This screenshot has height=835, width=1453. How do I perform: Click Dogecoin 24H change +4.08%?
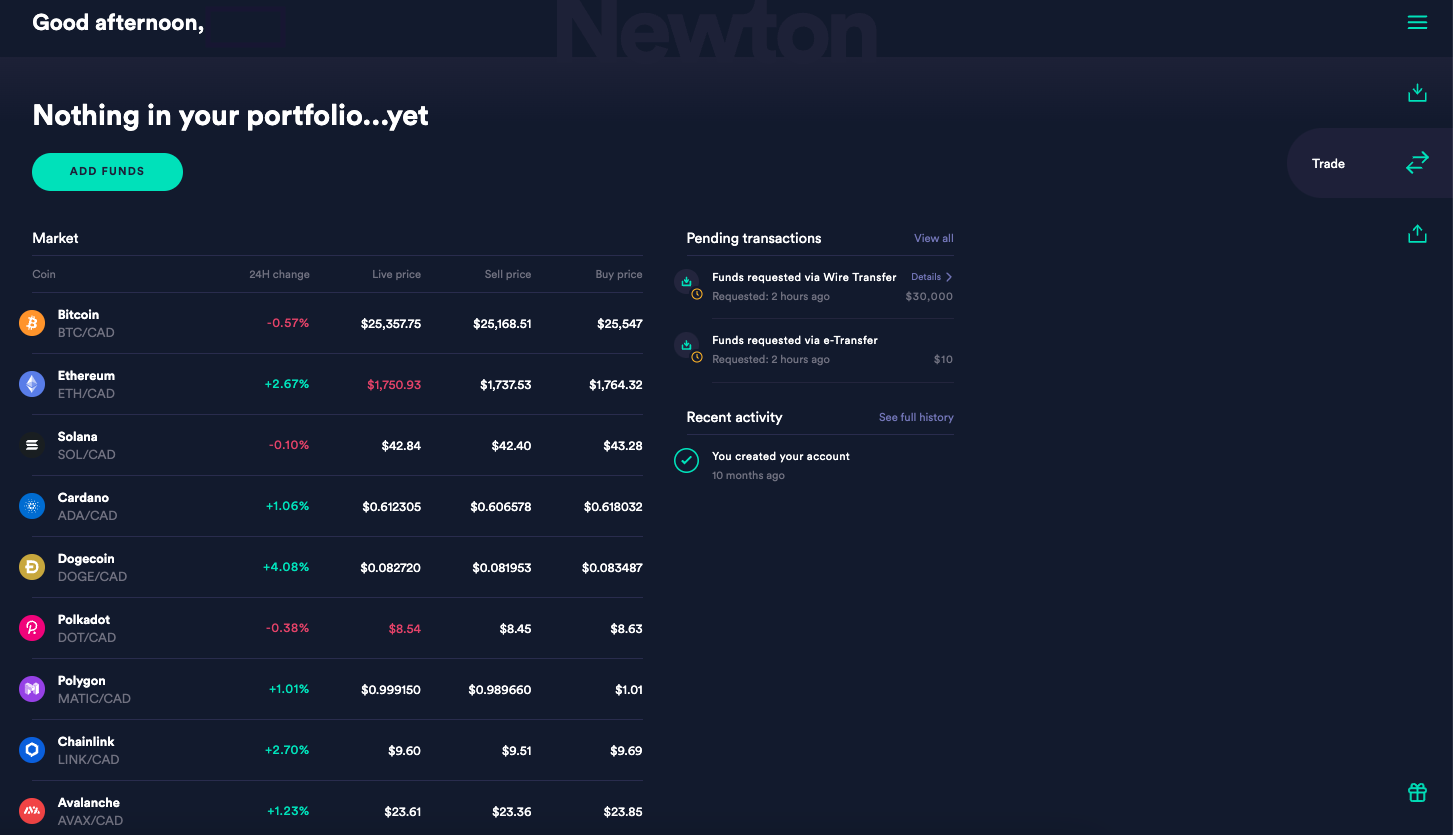tap(286, 567)
